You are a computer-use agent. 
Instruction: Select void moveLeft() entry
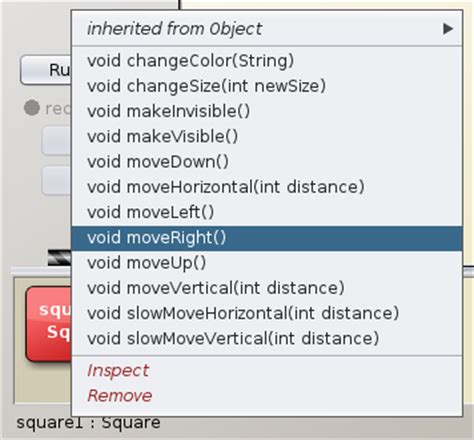click(267, 212)
